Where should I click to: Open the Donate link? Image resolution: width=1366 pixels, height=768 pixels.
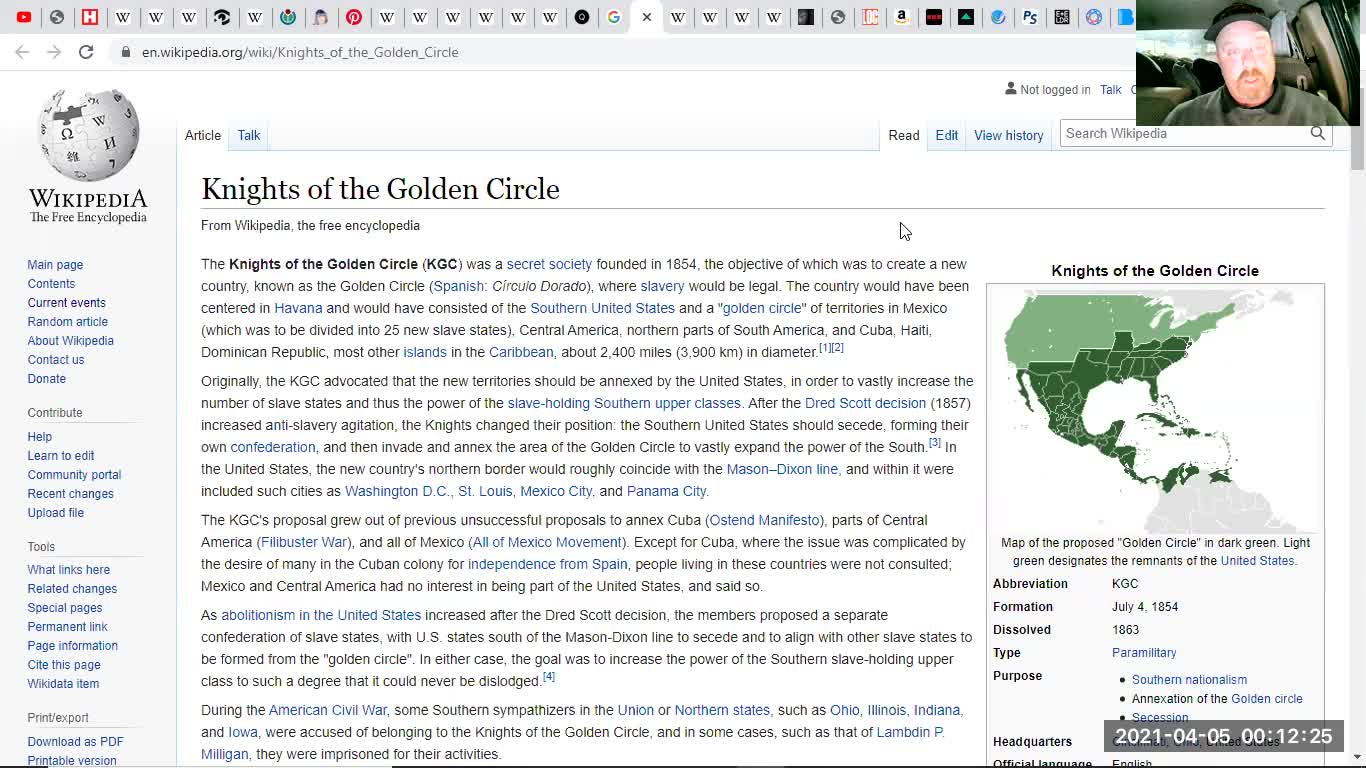46,379
